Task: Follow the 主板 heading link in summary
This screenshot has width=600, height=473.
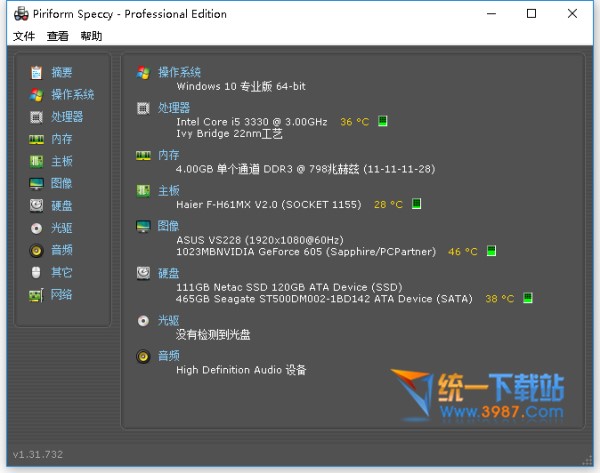Action: point(169,191)
